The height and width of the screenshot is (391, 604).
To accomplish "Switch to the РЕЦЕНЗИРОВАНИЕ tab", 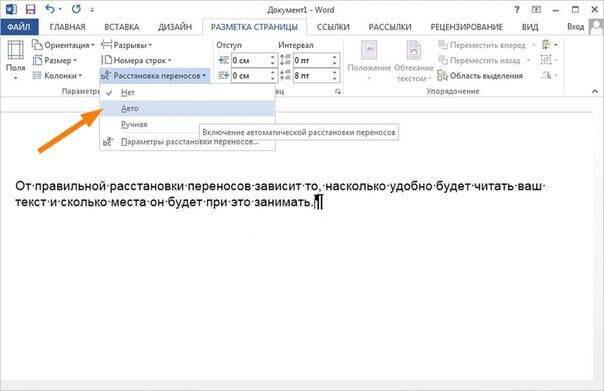I will (x=466, y=27).
